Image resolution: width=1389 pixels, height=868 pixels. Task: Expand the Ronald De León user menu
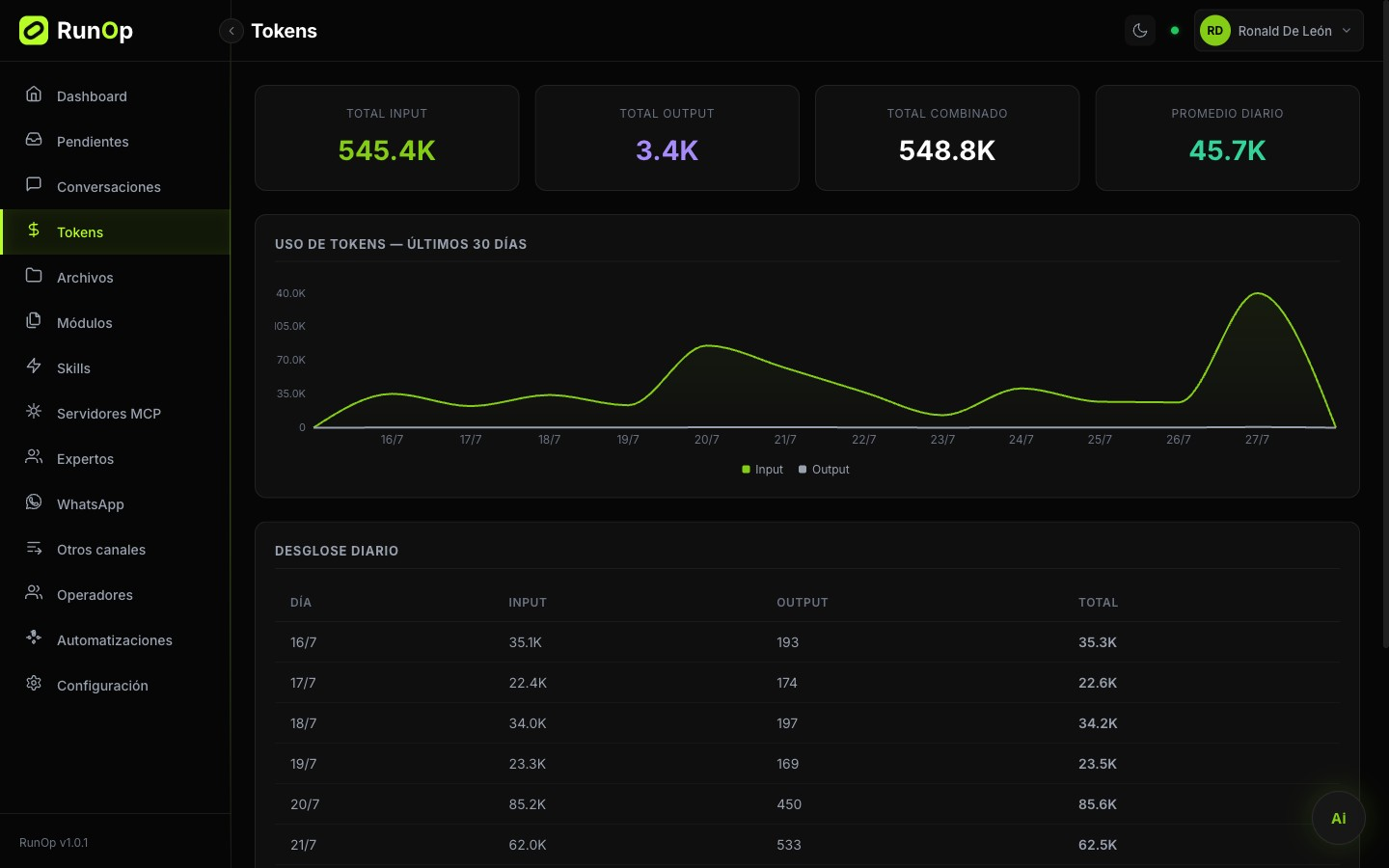coord(1278,31)
